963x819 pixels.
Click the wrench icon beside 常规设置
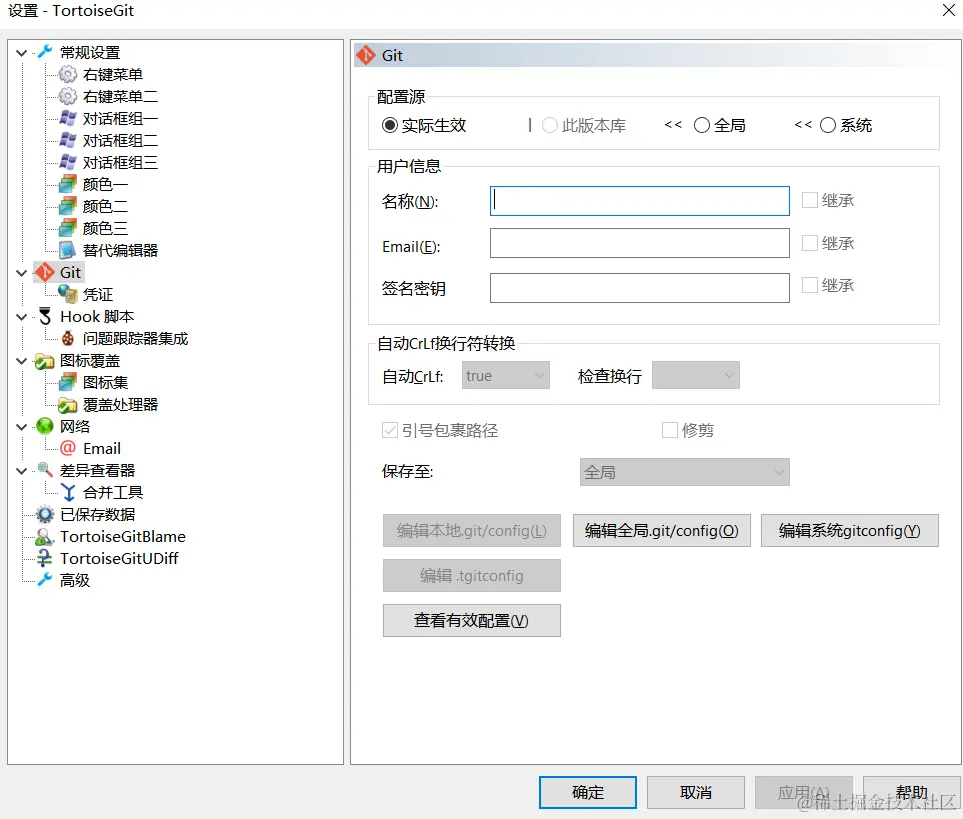[x=45, y=52]
